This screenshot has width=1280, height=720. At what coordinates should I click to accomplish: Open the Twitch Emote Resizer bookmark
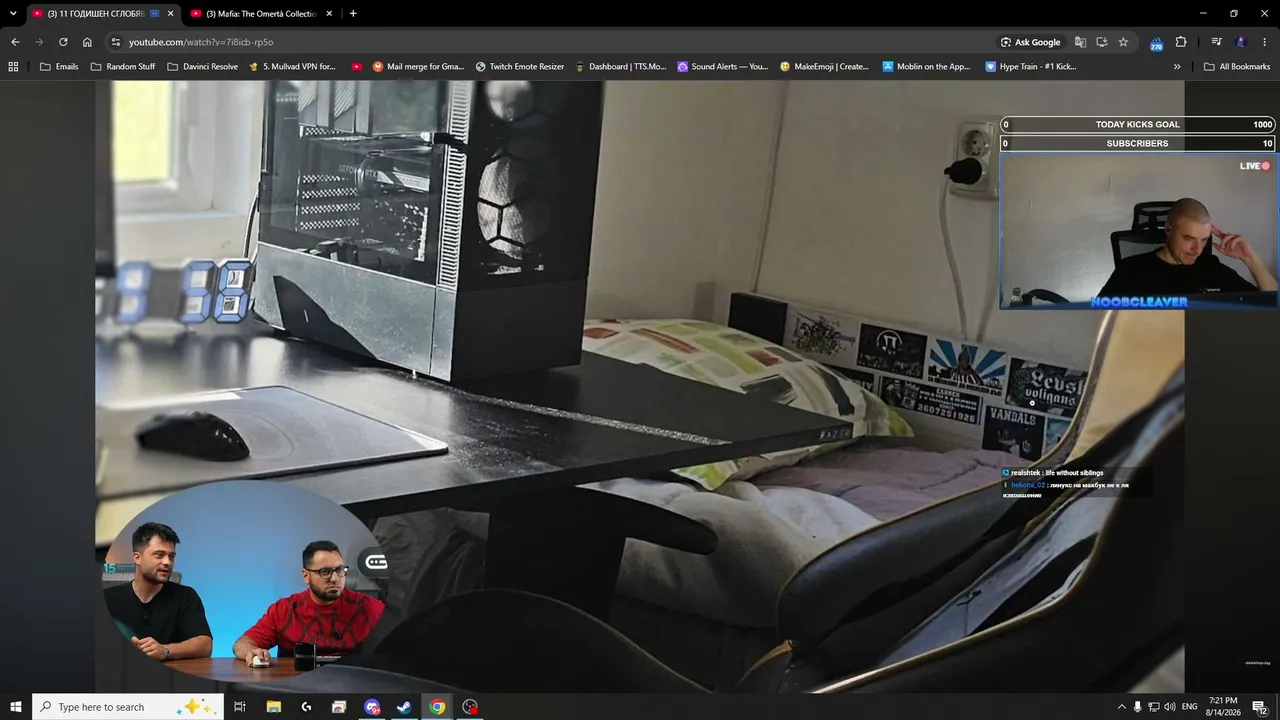coord(519,67)
